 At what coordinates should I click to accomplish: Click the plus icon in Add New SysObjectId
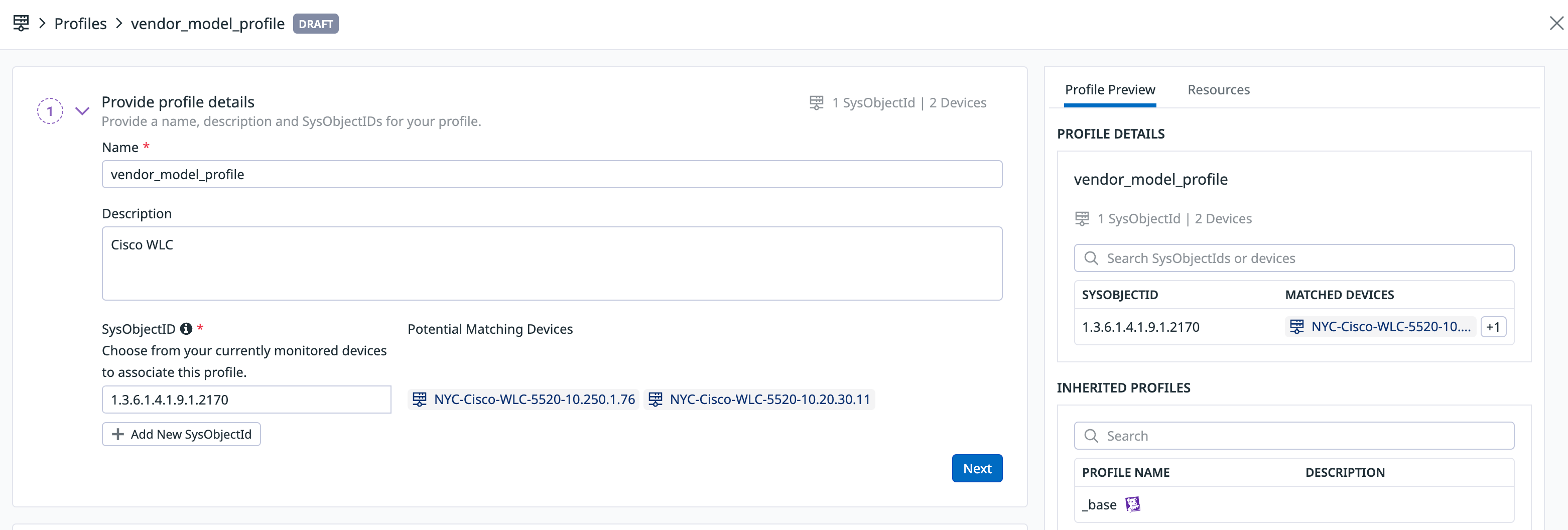pyautogui.click(x=118, y=434)
